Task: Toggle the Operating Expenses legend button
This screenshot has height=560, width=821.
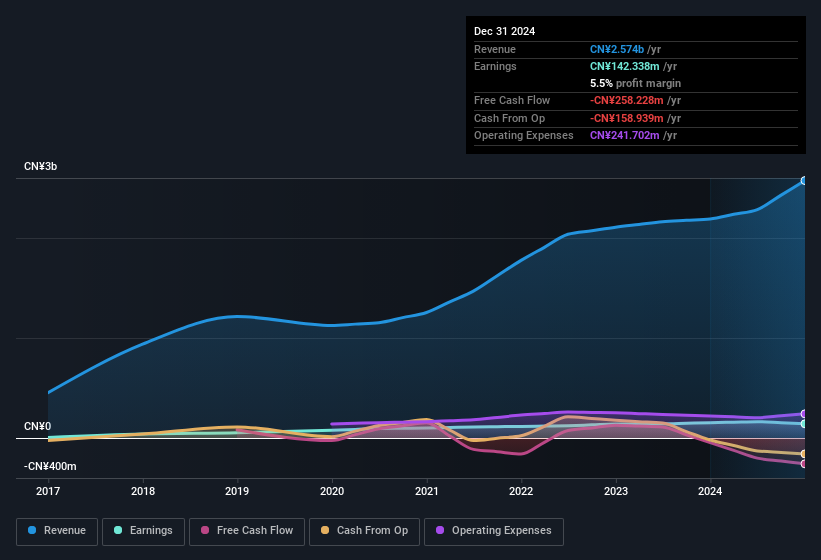Action: [494, 531]
